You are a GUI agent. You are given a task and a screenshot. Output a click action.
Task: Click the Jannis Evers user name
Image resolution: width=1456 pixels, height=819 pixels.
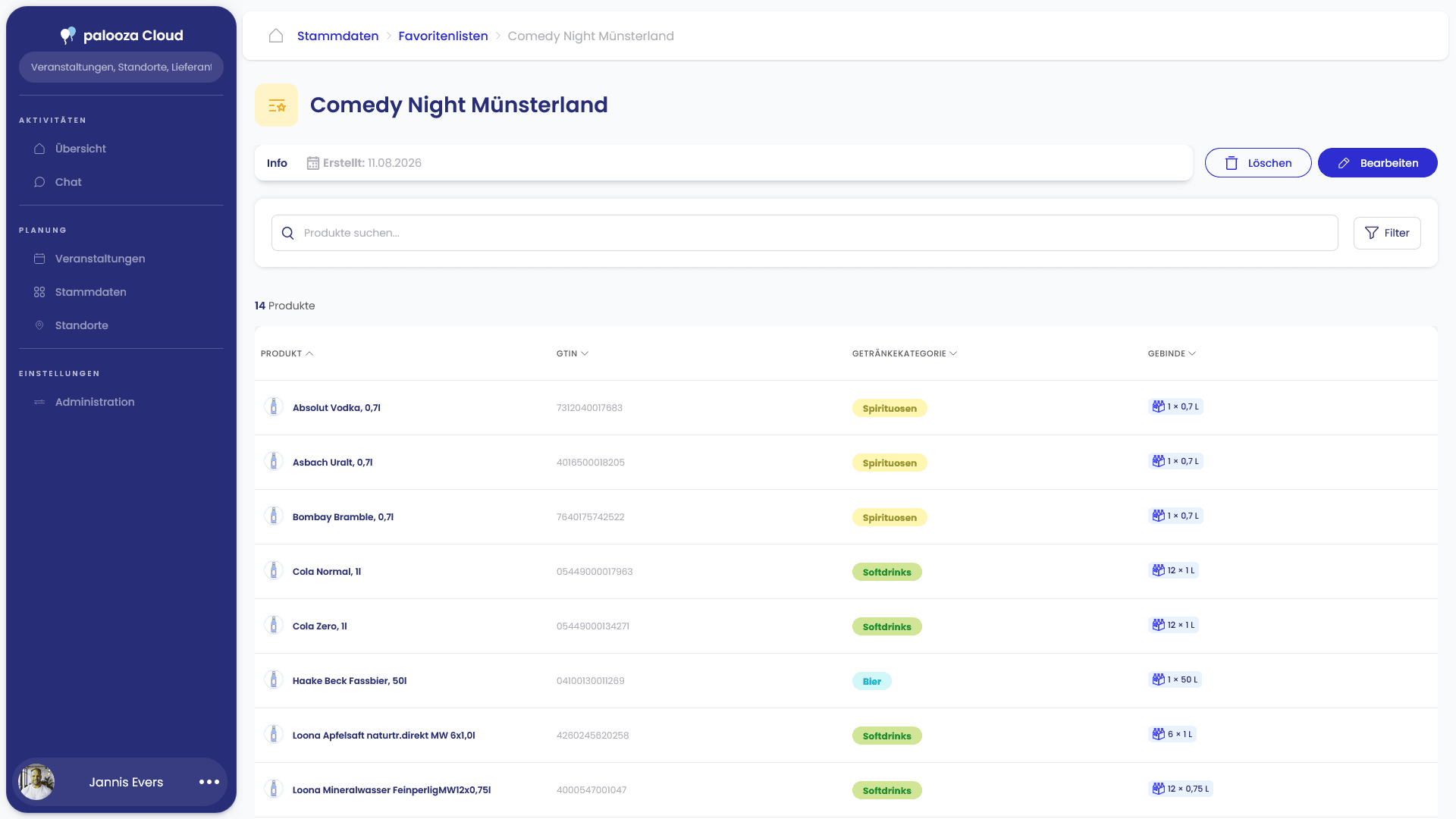[126, 782]
